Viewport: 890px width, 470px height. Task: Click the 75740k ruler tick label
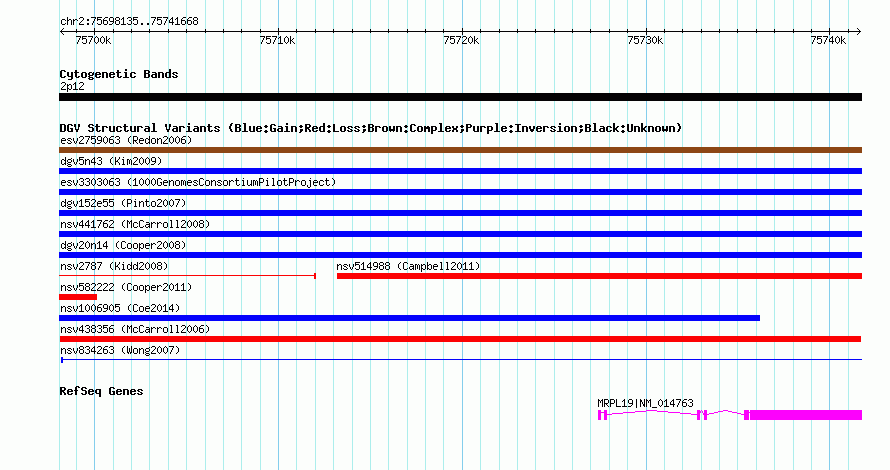tap(828, 40)
